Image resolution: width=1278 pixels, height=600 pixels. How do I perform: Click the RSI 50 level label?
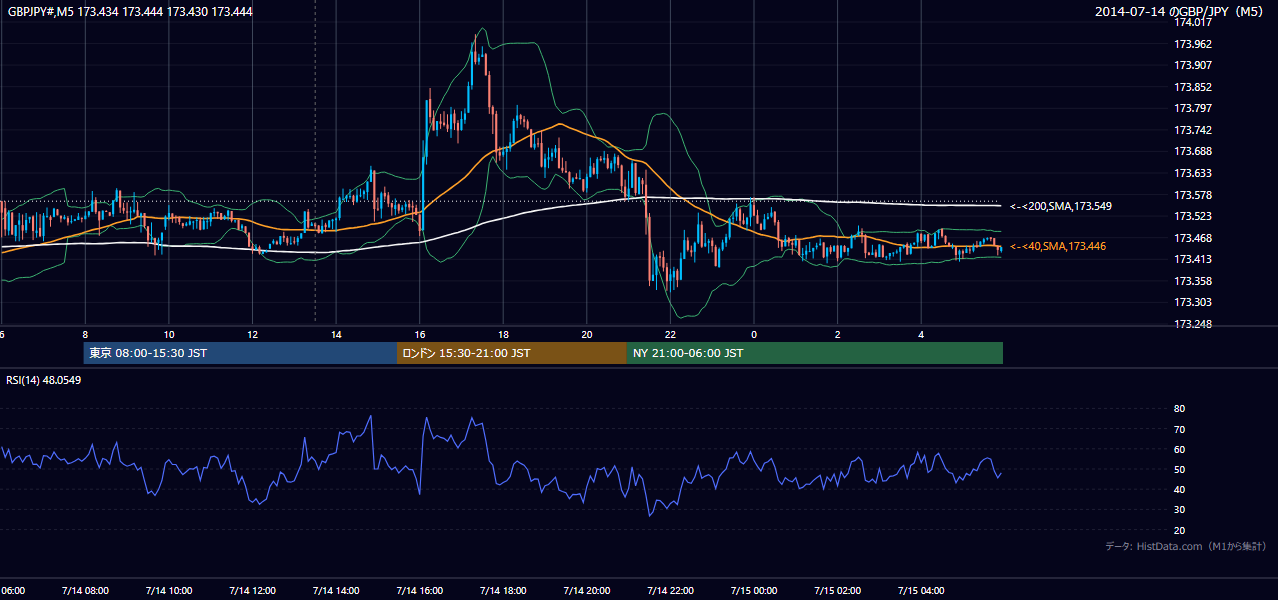click(x=1179, y=470)
